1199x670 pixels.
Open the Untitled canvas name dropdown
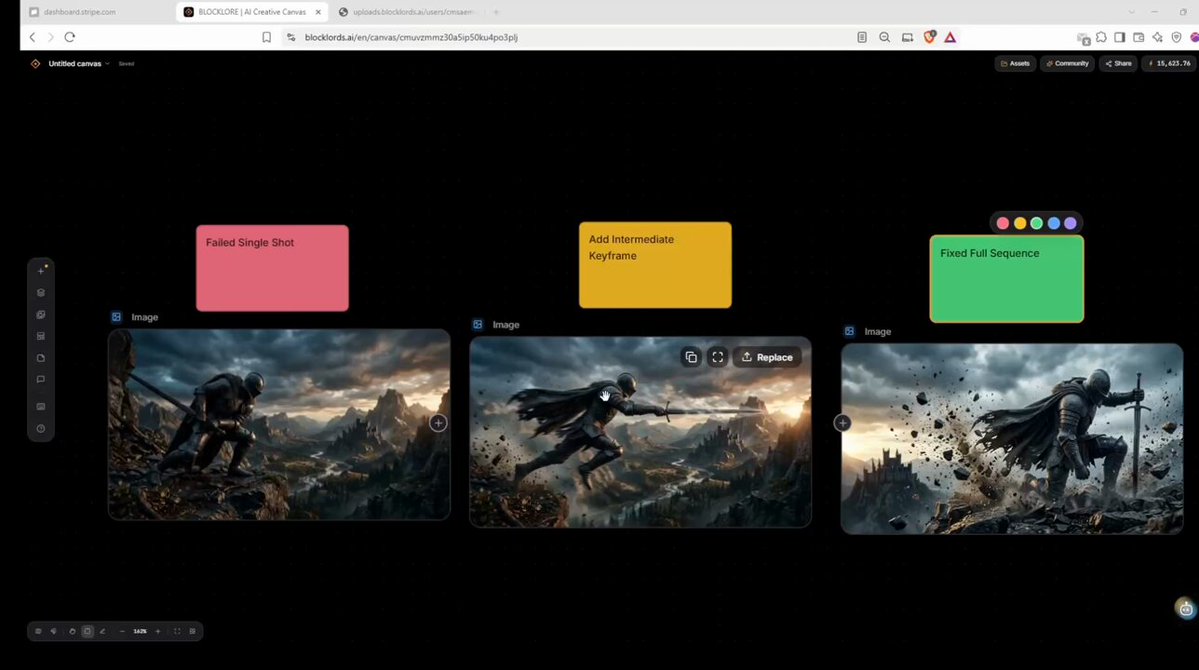(79, 63)
